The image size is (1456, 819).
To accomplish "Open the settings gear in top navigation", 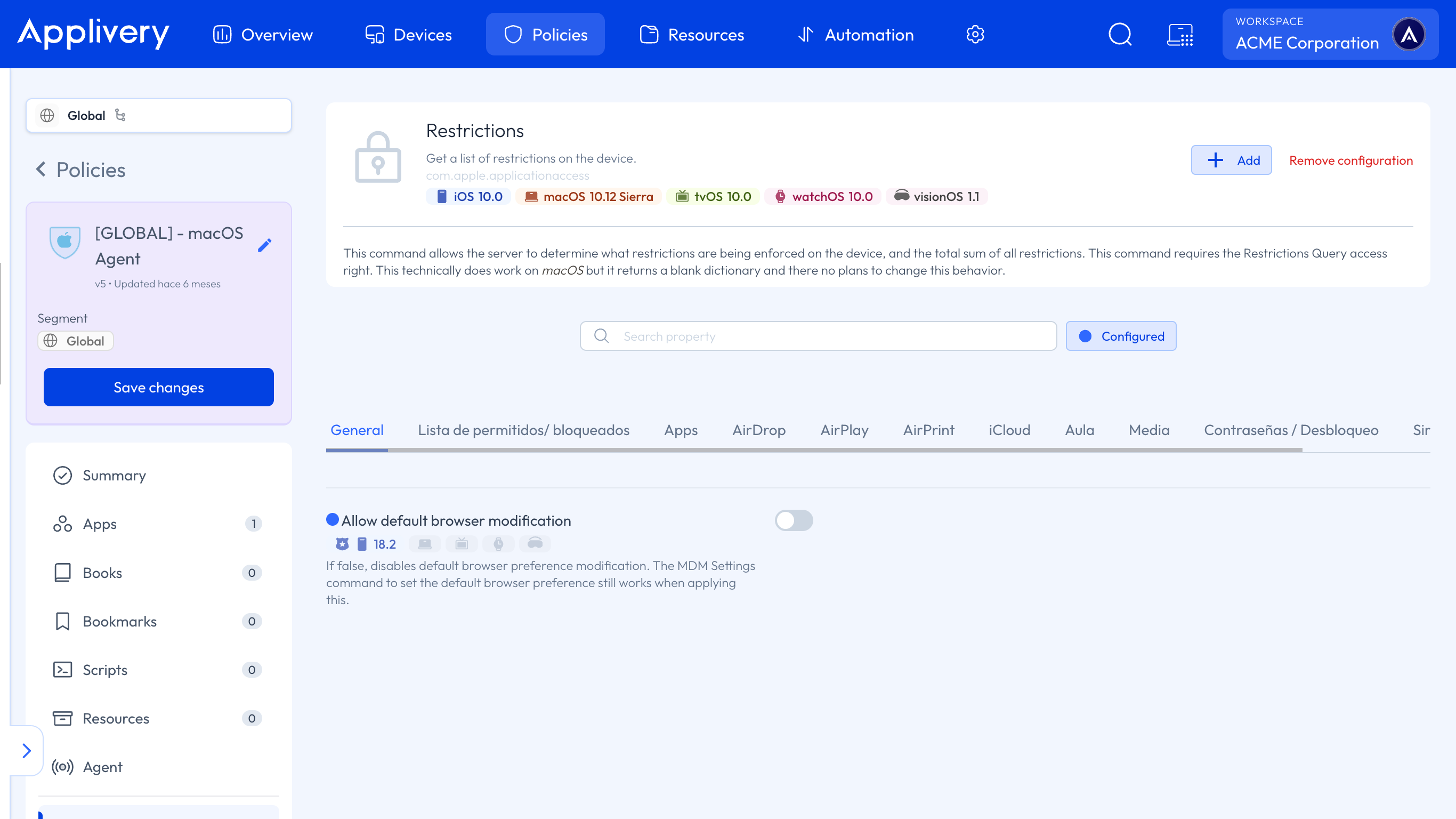I will coord(975,35).
